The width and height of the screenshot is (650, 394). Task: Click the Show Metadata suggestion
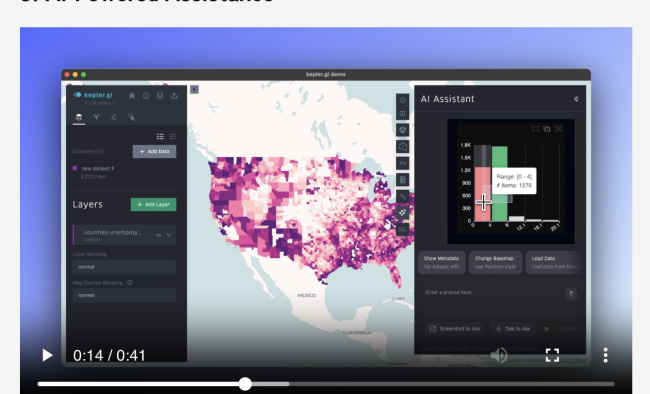point(441,263)
